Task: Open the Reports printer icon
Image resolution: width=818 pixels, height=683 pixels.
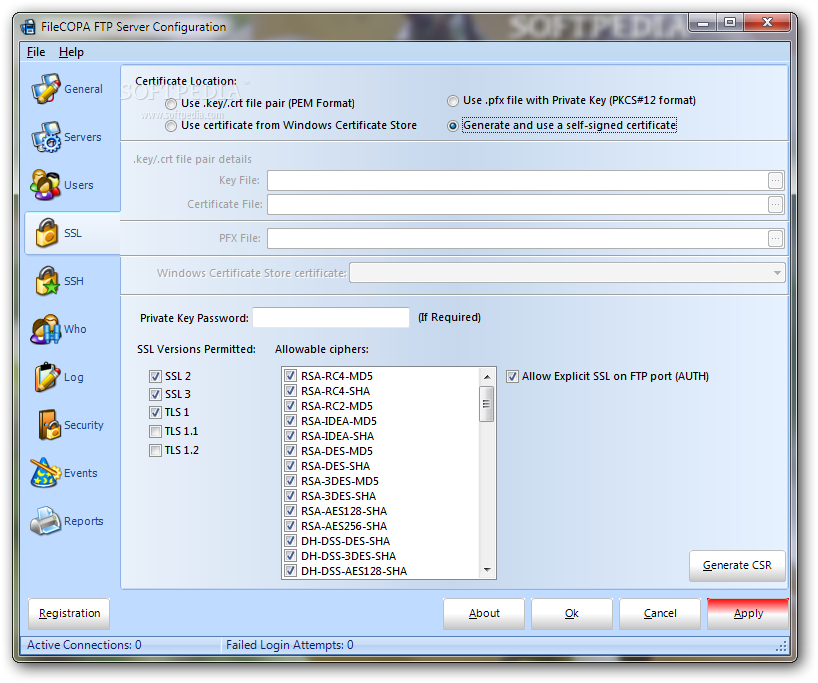Action: 45,521
